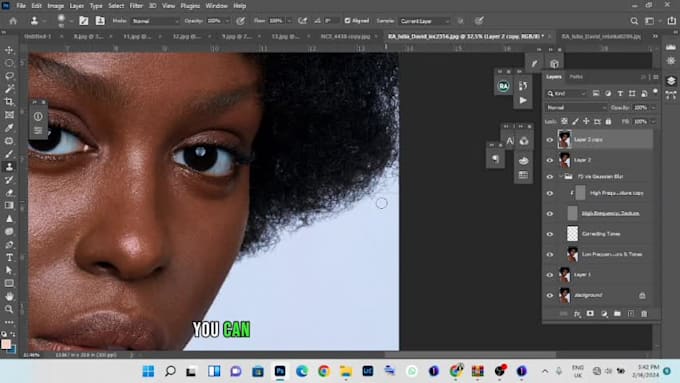Image resolution: width=680 pixels, height=383 pixels.
Task: Open Google Chrome from the taskbar
Action: pos(324,371)
